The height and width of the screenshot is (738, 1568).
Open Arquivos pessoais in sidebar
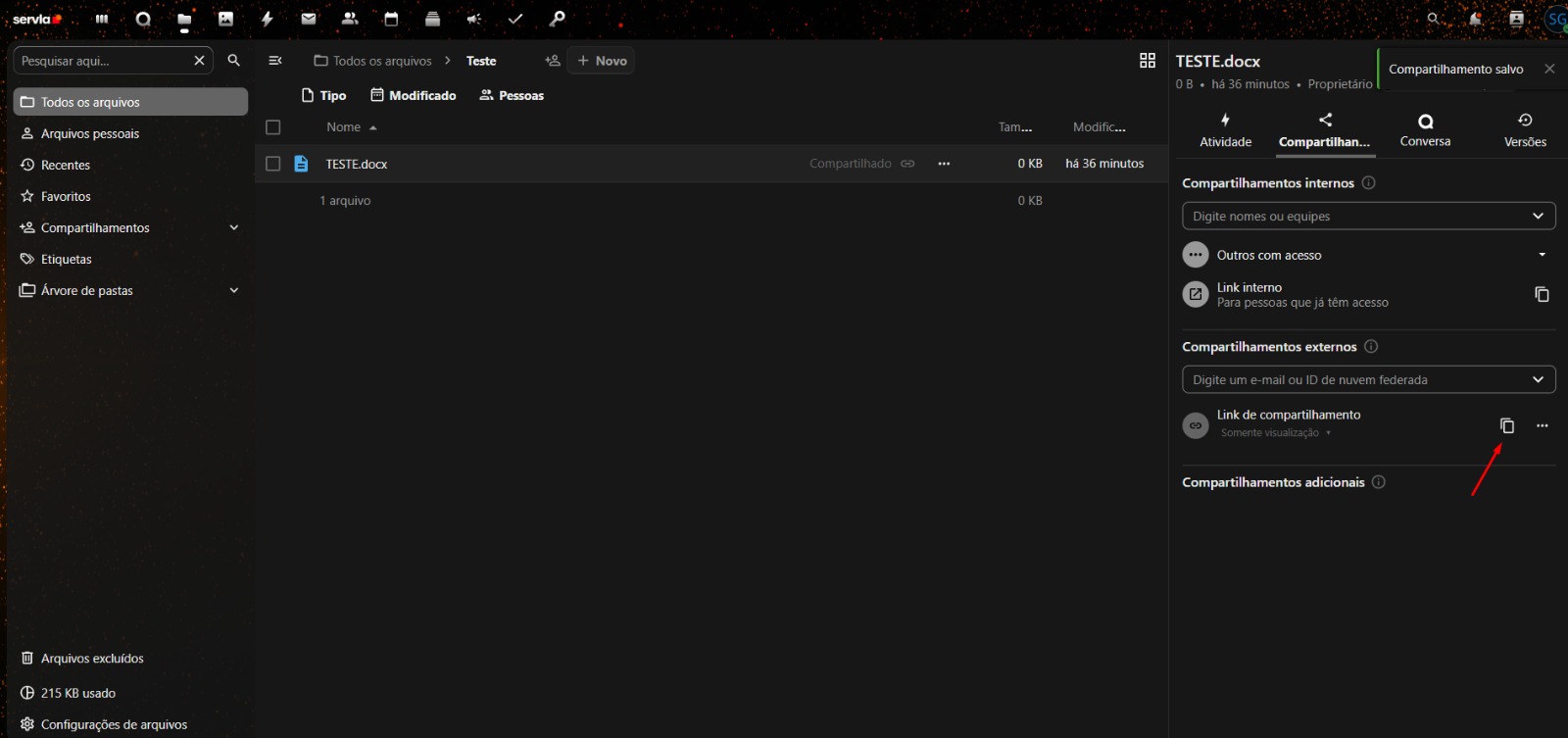click(x=130, y=133)
